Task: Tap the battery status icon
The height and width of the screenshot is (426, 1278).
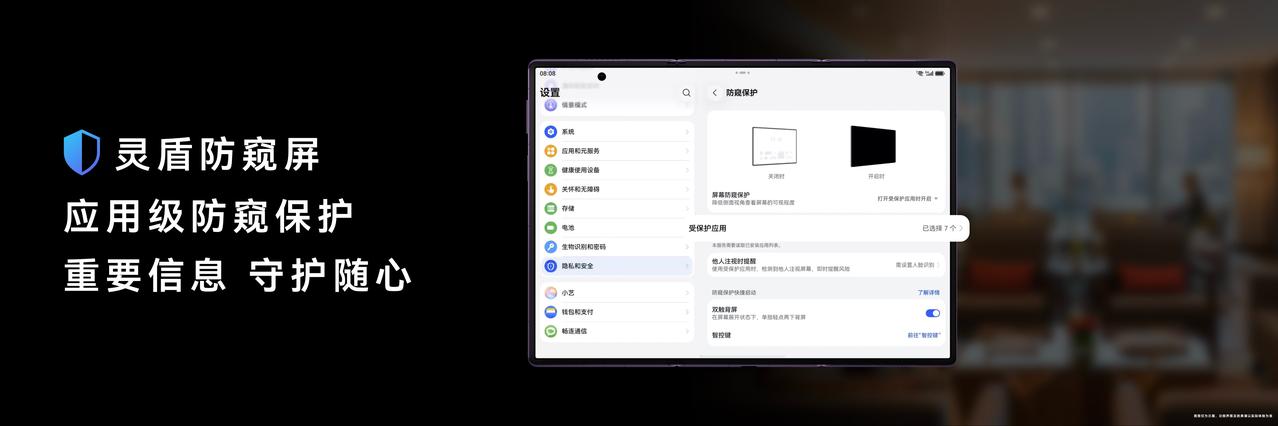Action: [941, 73]
